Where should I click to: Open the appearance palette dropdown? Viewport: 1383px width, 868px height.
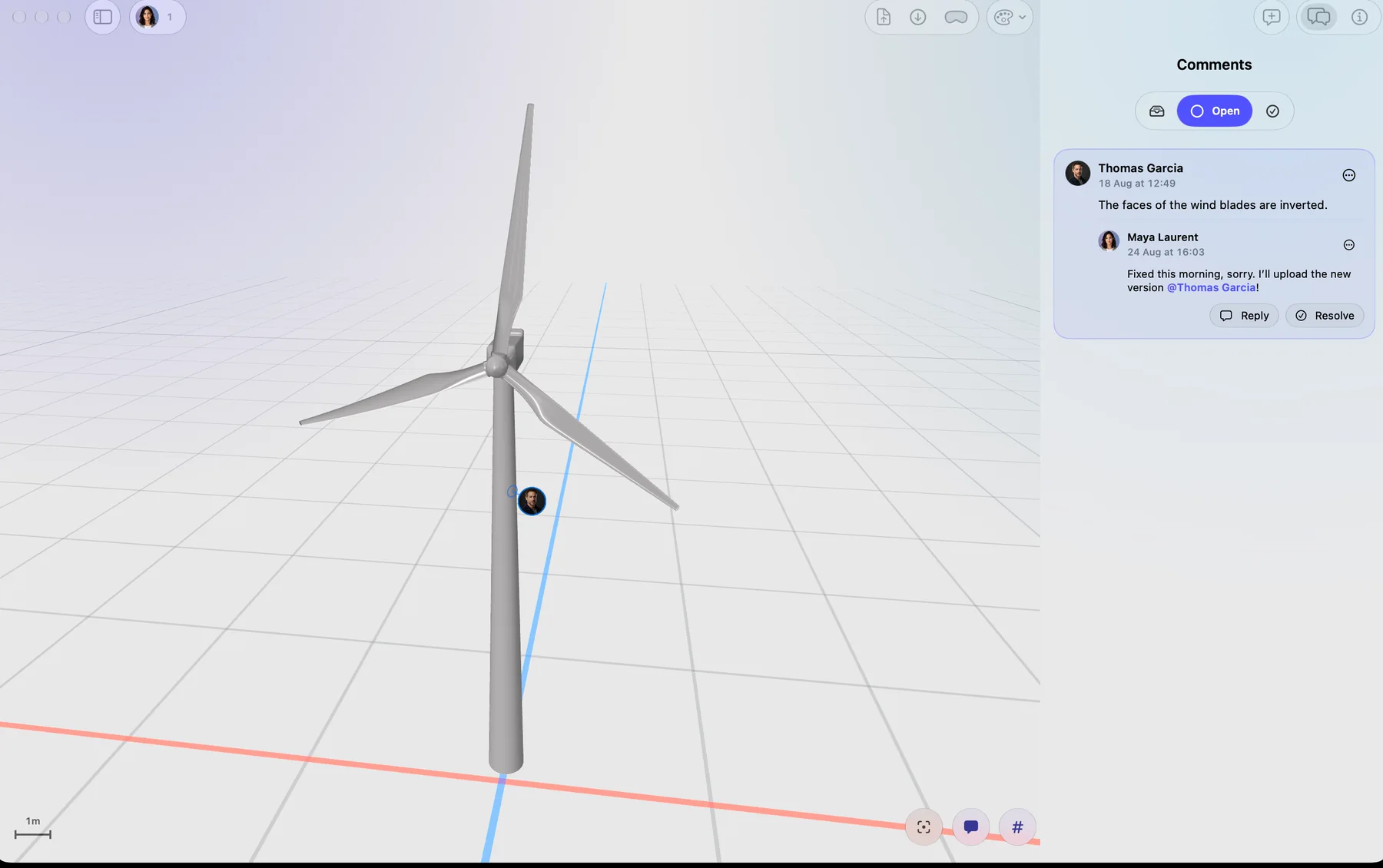1010,17
